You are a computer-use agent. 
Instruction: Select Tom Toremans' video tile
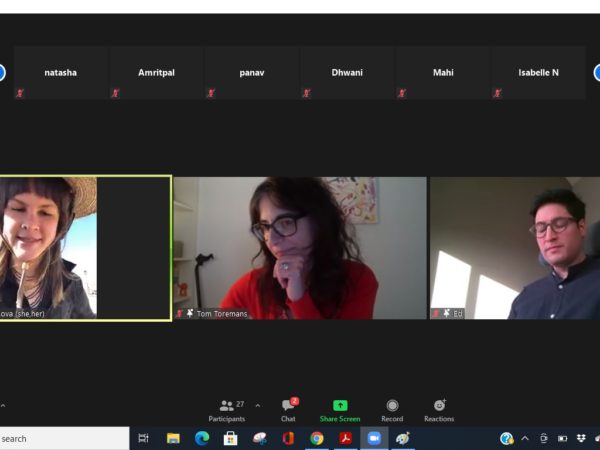(300, 248)
